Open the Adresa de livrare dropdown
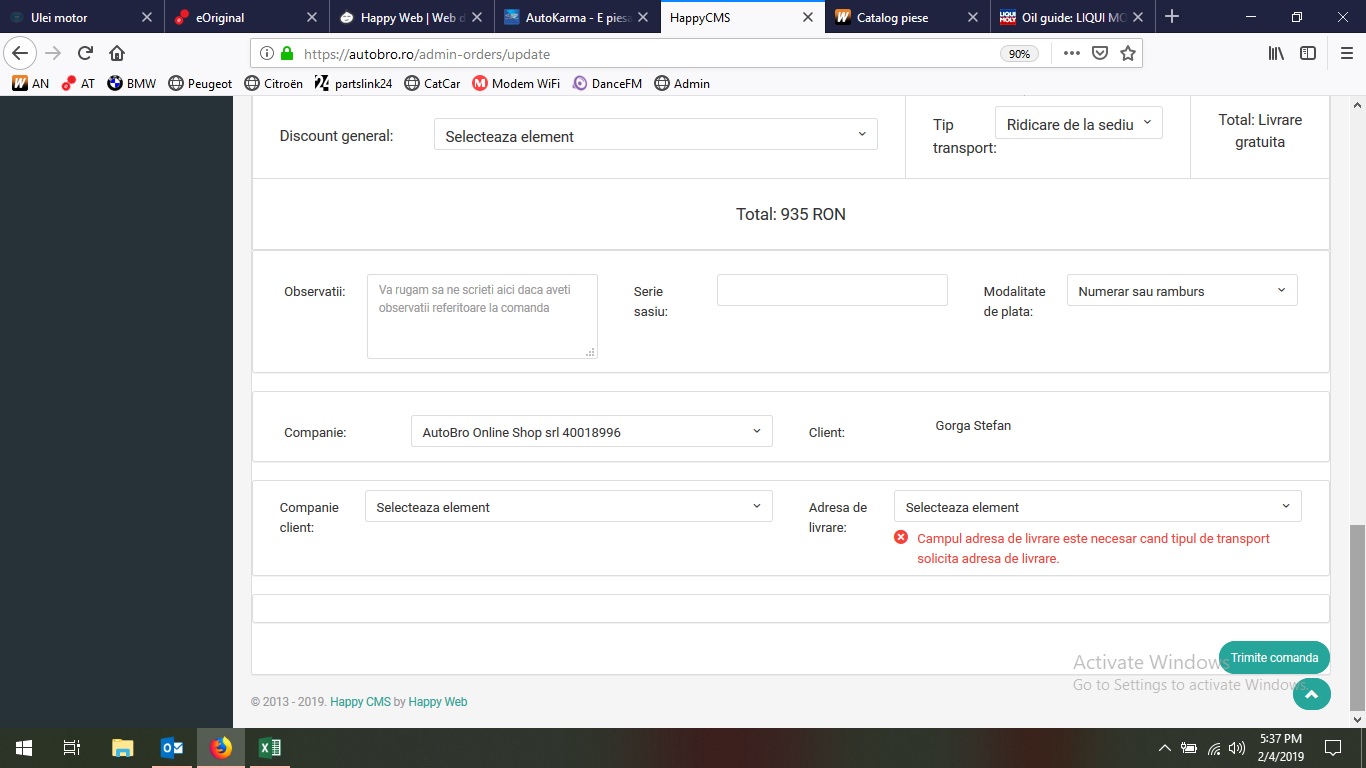The image size is (1366, 768). 1097,507
